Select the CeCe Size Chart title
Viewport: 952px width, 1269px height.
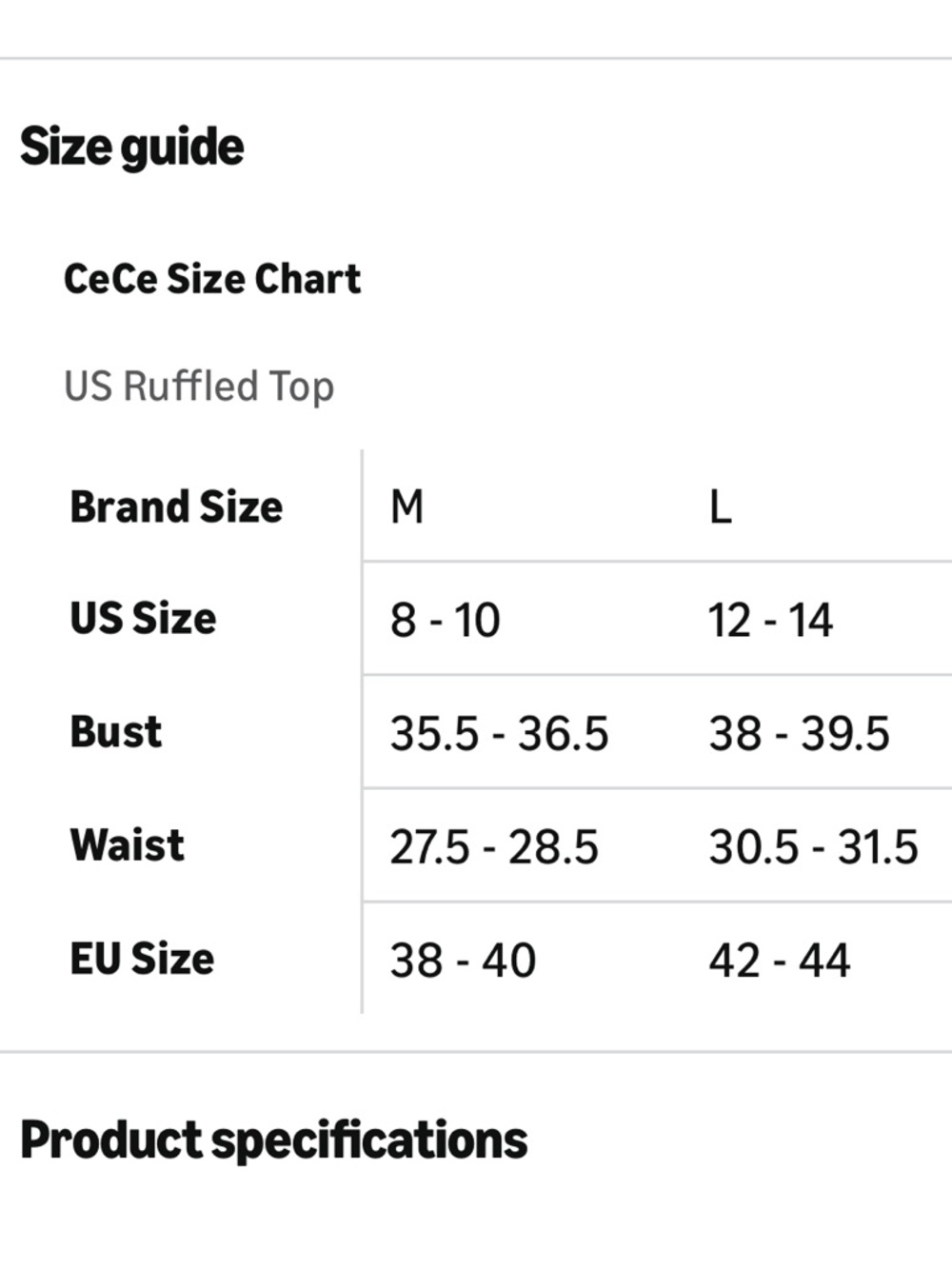tap(212, 279)
